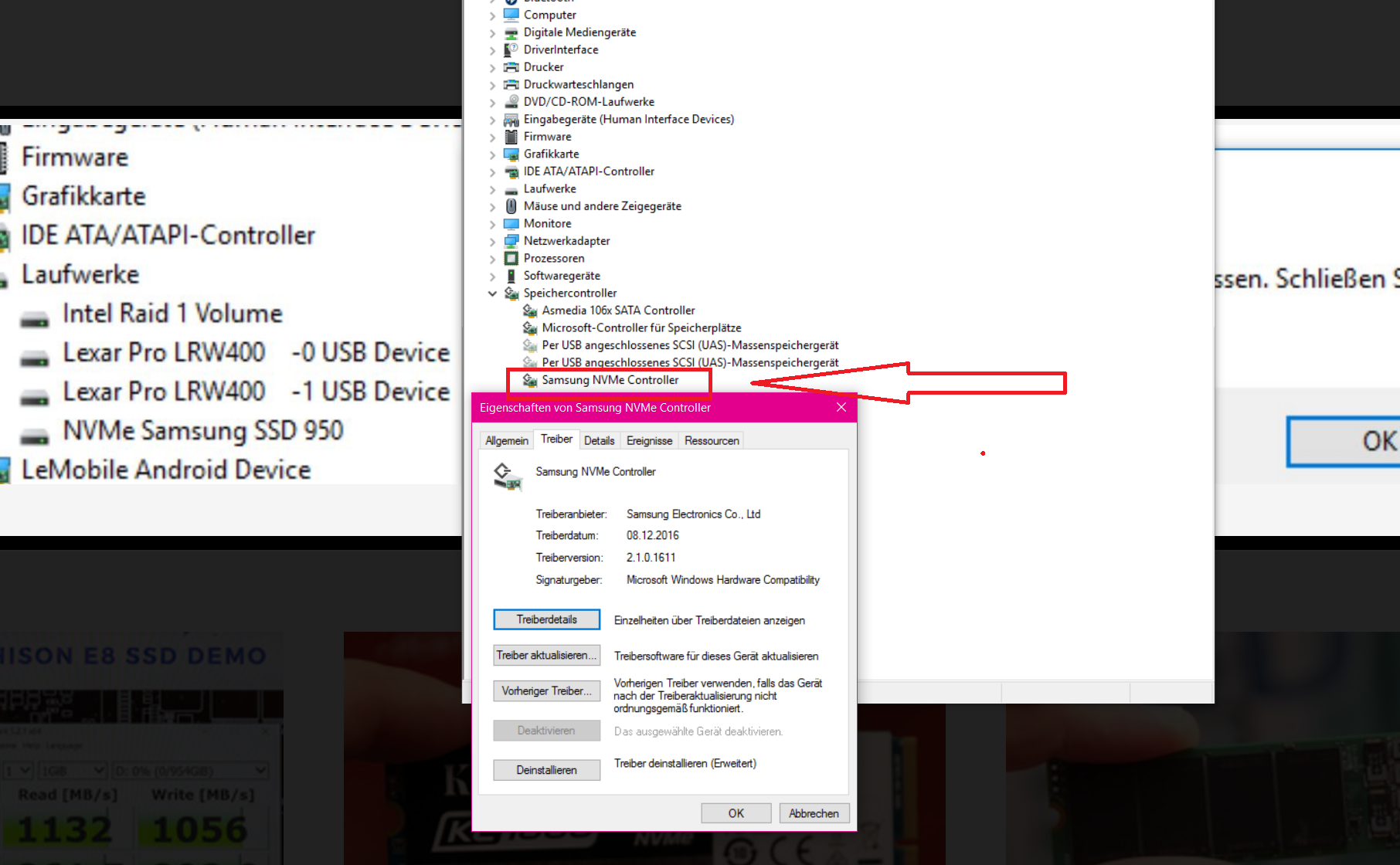Click the Druckwarteschlangen icon

click(x=511, y=84)
